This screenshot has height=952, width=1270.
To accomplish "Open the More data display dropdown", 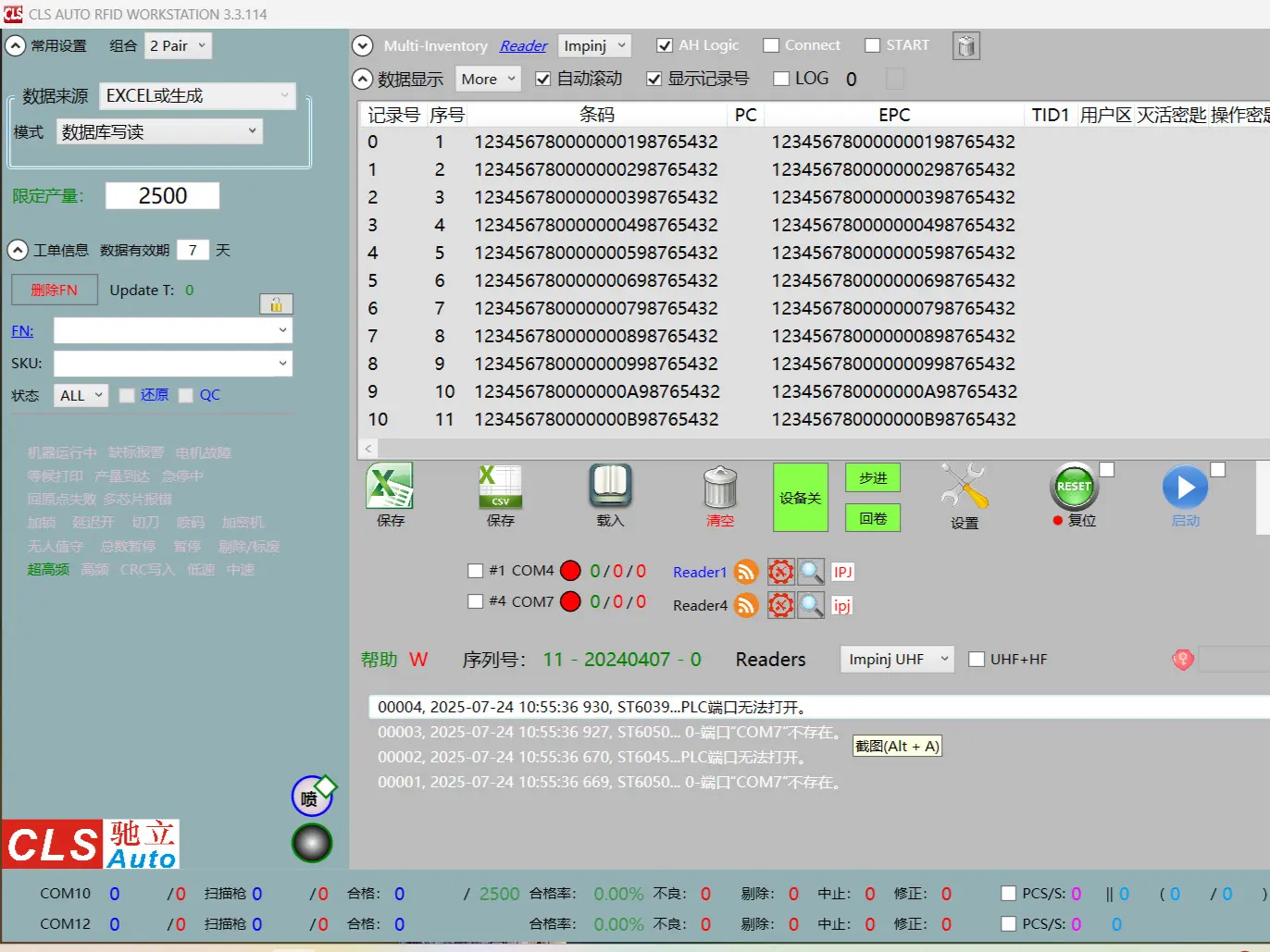I will (x=488, y=80).
